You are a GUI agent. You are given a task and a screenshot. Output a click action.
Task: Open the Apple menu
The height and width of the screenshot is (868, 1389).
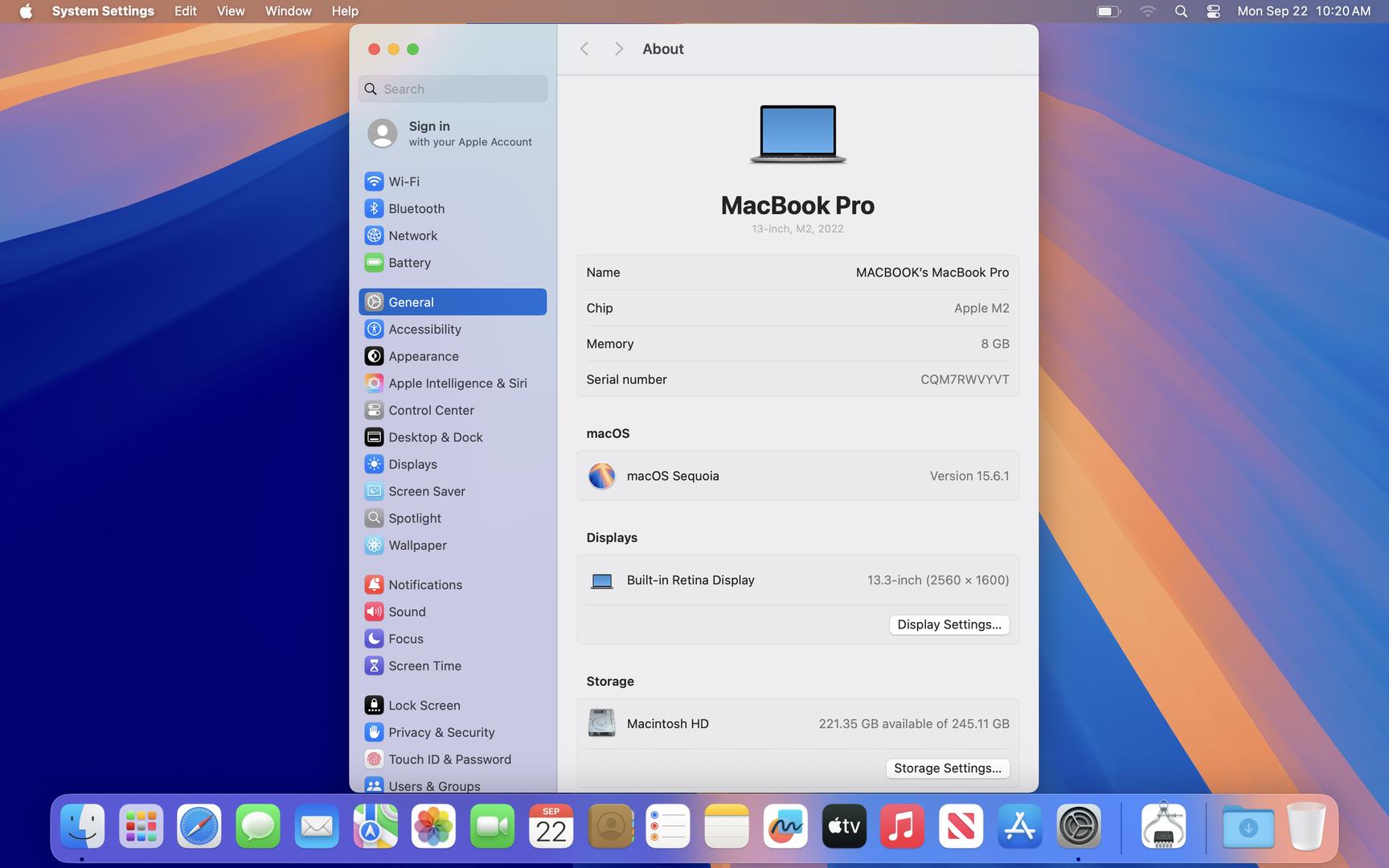[x=26, y=11]
